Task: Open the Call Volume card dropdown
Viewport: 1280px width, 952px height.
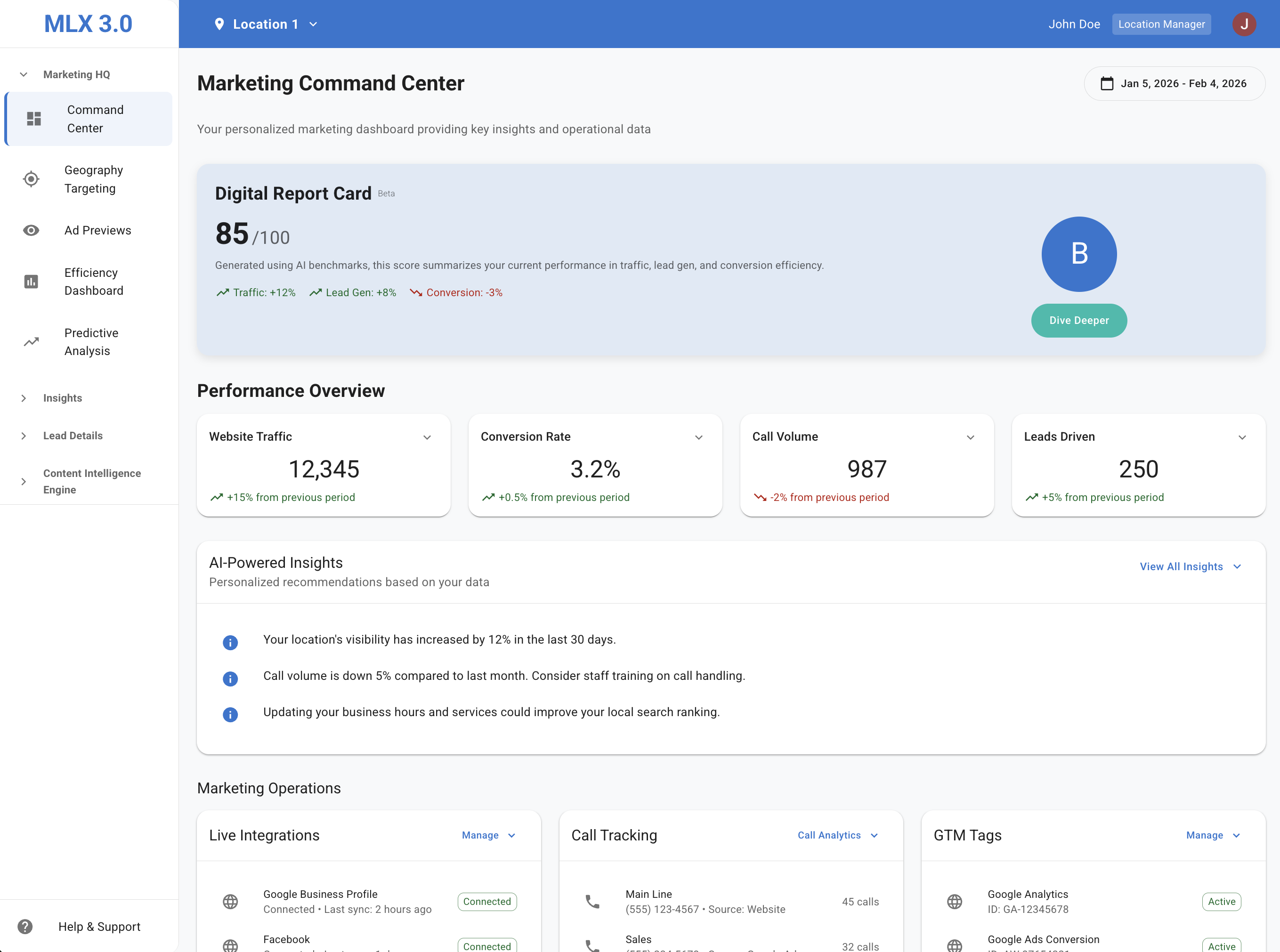Action: (x=971, y=437)
